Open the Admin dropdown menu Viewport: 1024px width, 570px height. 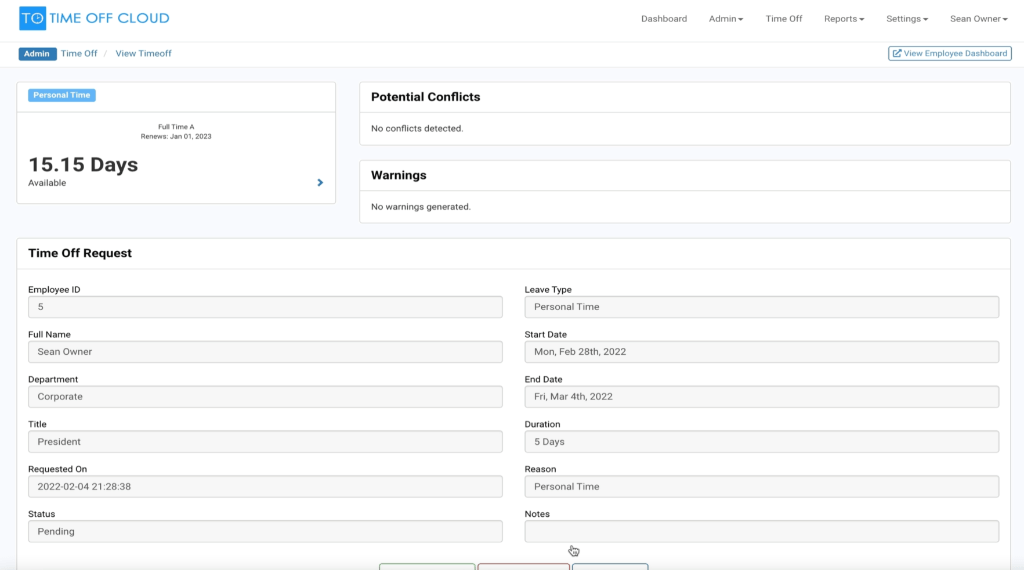tap(726, 19)
